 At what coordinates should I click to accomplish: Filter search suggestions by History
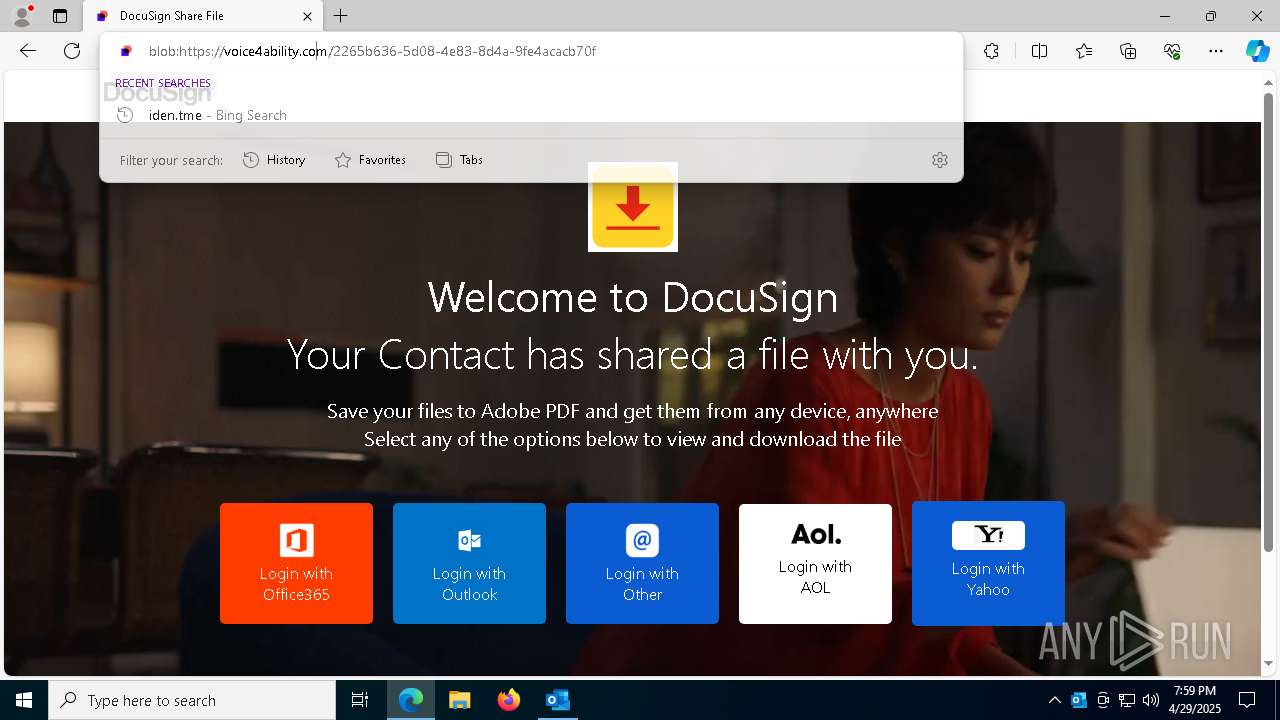click(x=274, y=160)
